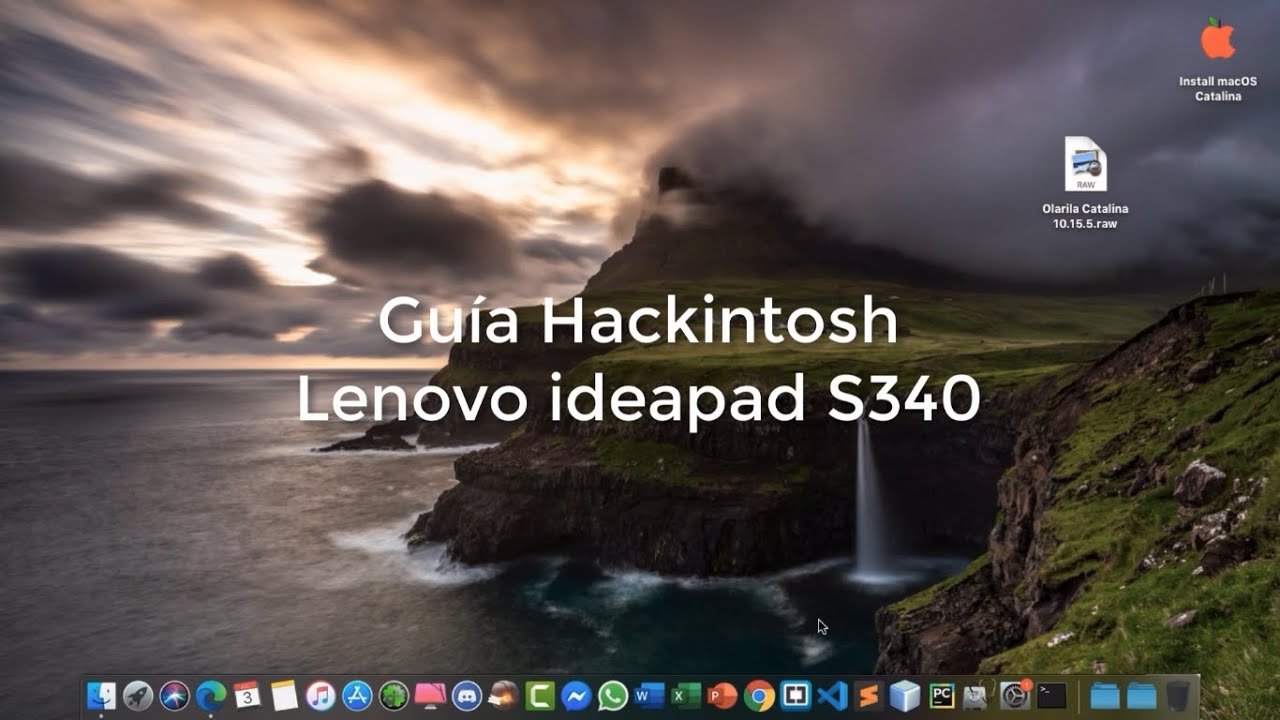Launch Visual Studio Code from dock

(832, 695)
